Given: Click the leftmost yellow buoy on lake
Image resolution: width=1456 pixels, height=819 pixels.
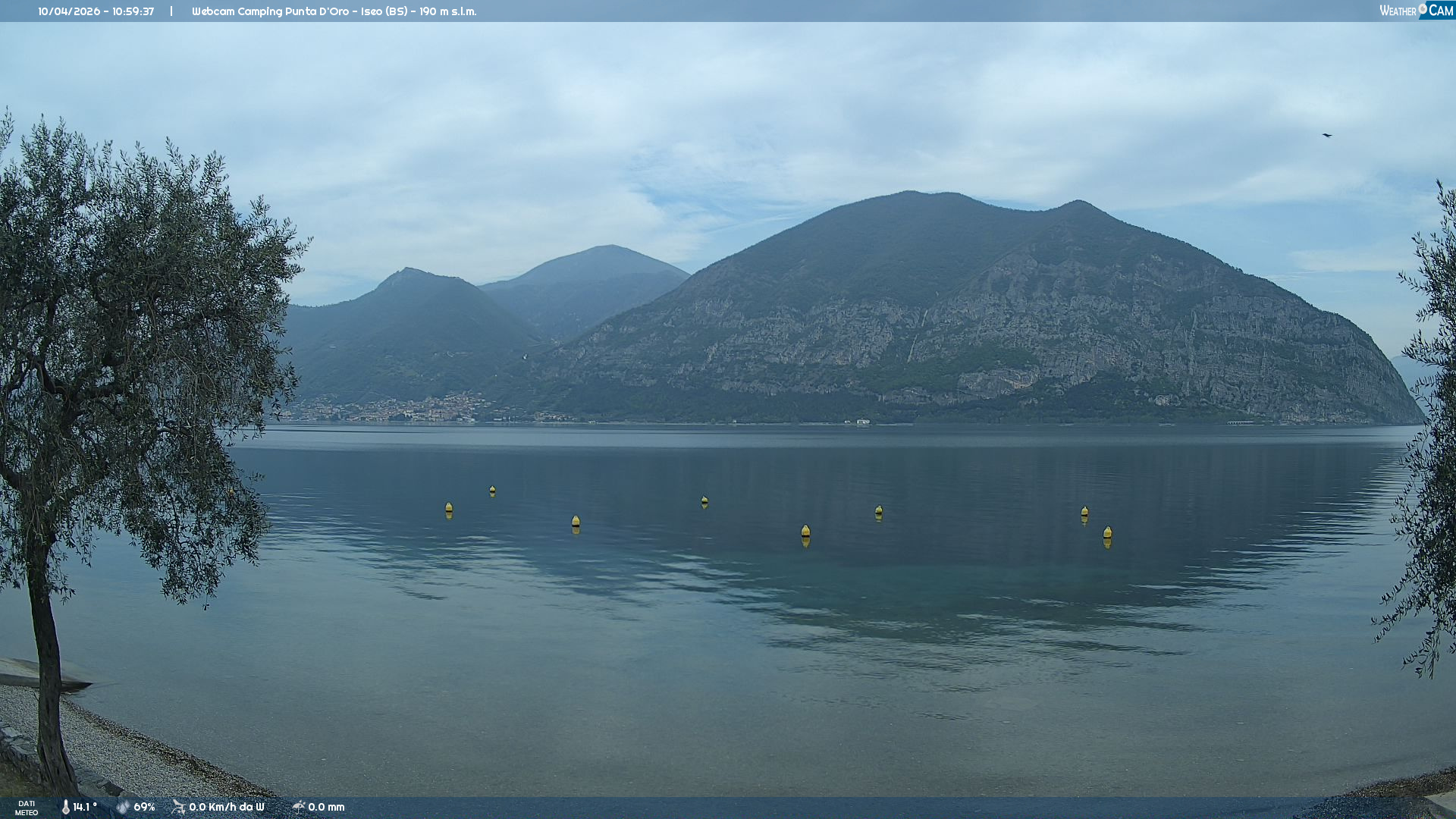Looking at the screenshot, I should [x=449, y=507].
